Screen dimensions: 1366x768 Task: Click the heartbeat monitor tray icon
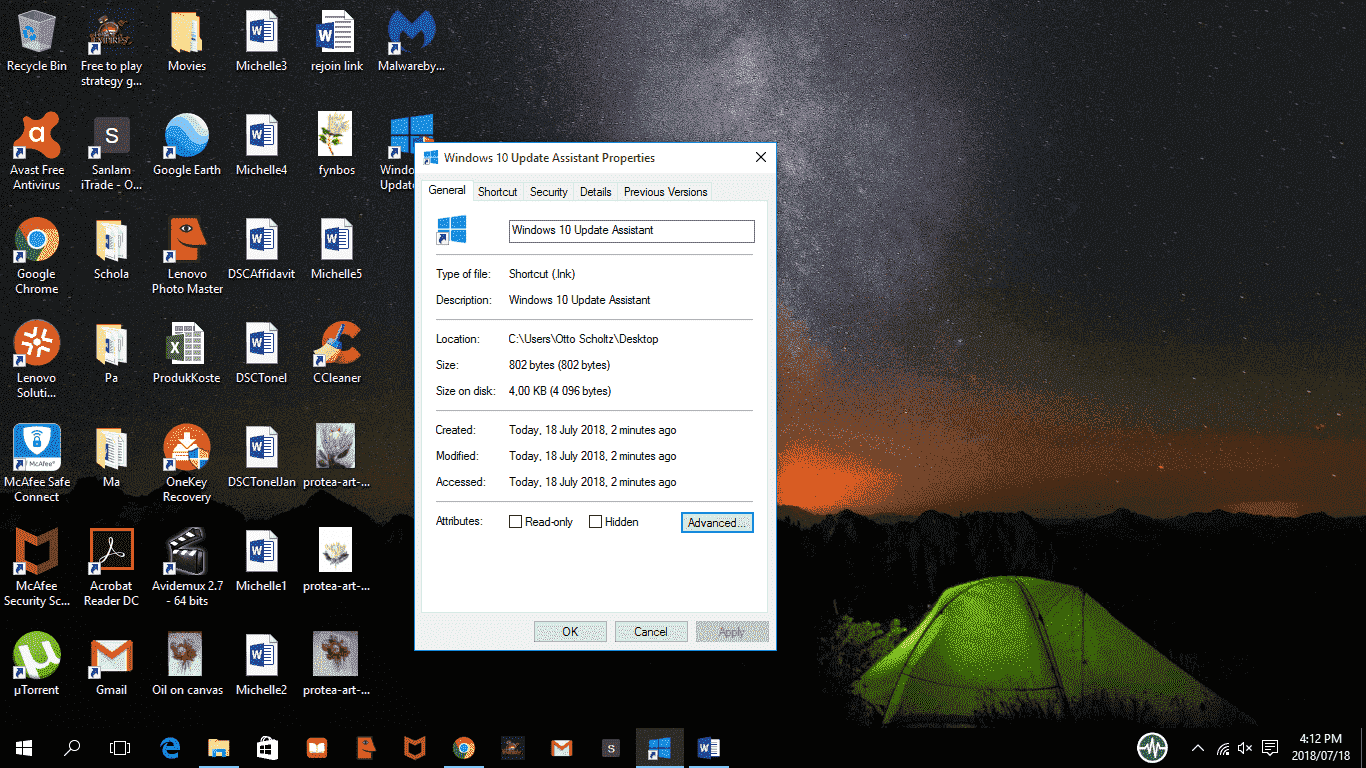click(x=1153, y=748)
